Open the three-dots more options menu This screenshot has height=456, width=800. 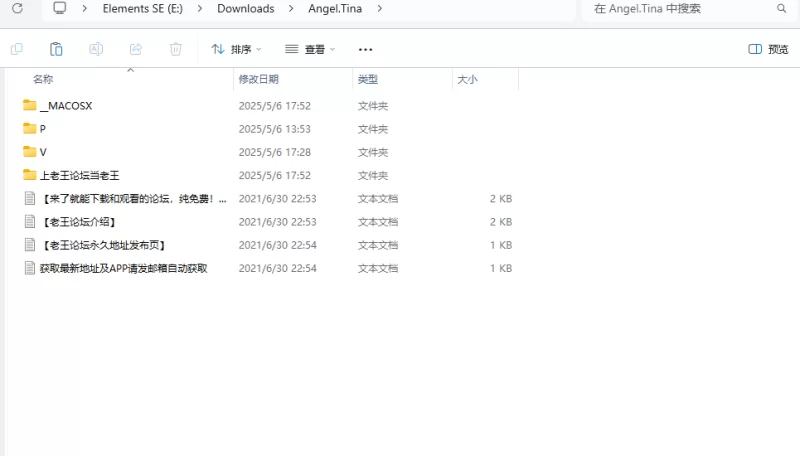pos(365,49)
